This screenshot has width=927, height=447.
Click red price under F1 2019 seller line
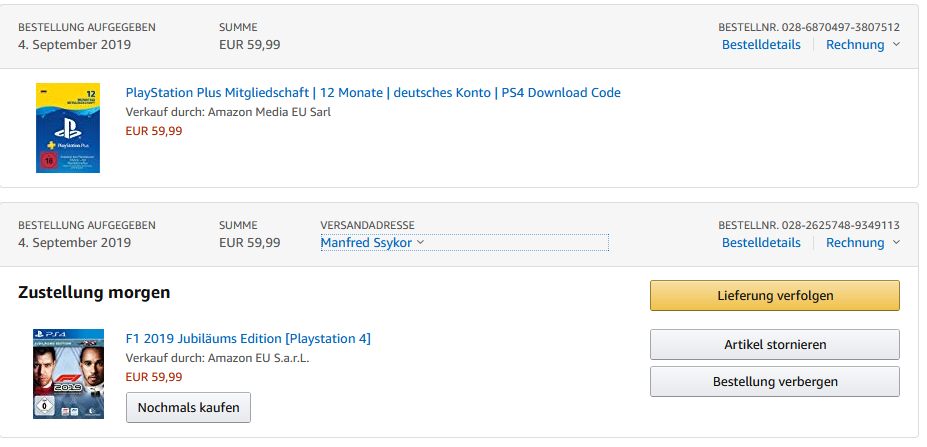154,377
